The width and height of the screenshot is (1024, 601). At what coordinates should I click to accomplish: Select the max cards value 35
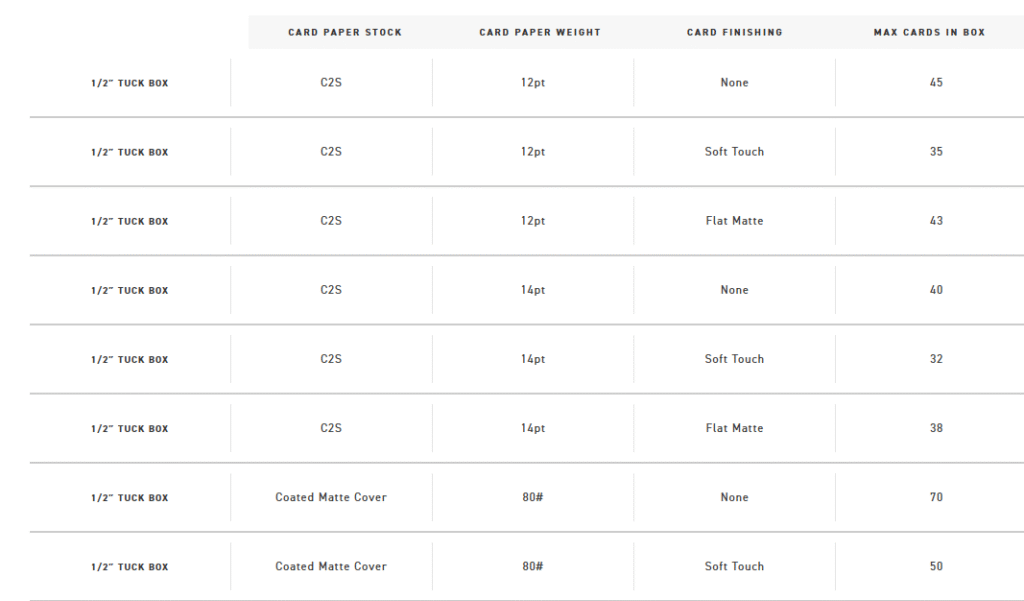tap(936, 152)
